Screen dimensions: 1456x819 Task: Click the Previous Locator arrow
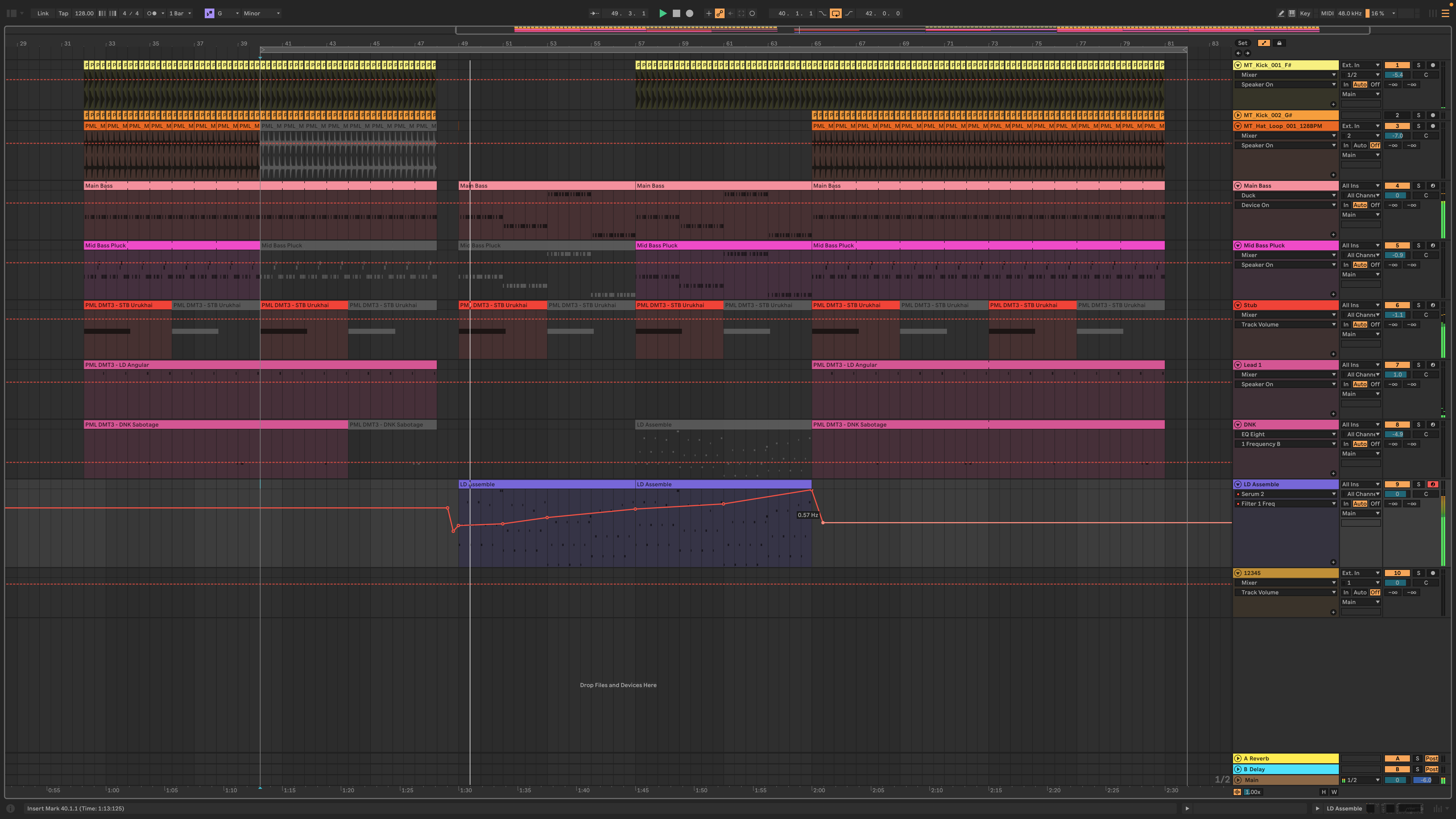click(1238, 53)
